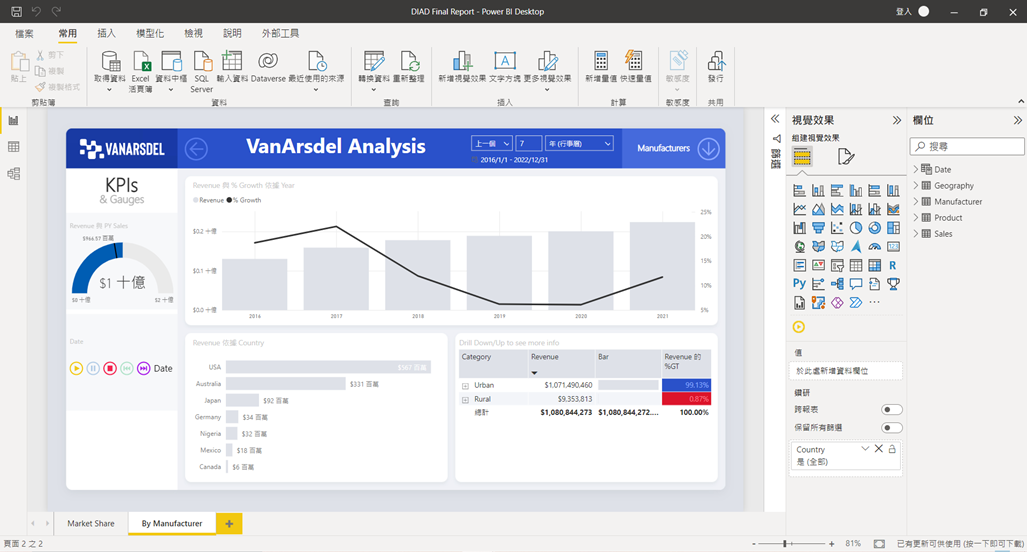Expand the Country filter card chevron

click(x=865, y=449)
